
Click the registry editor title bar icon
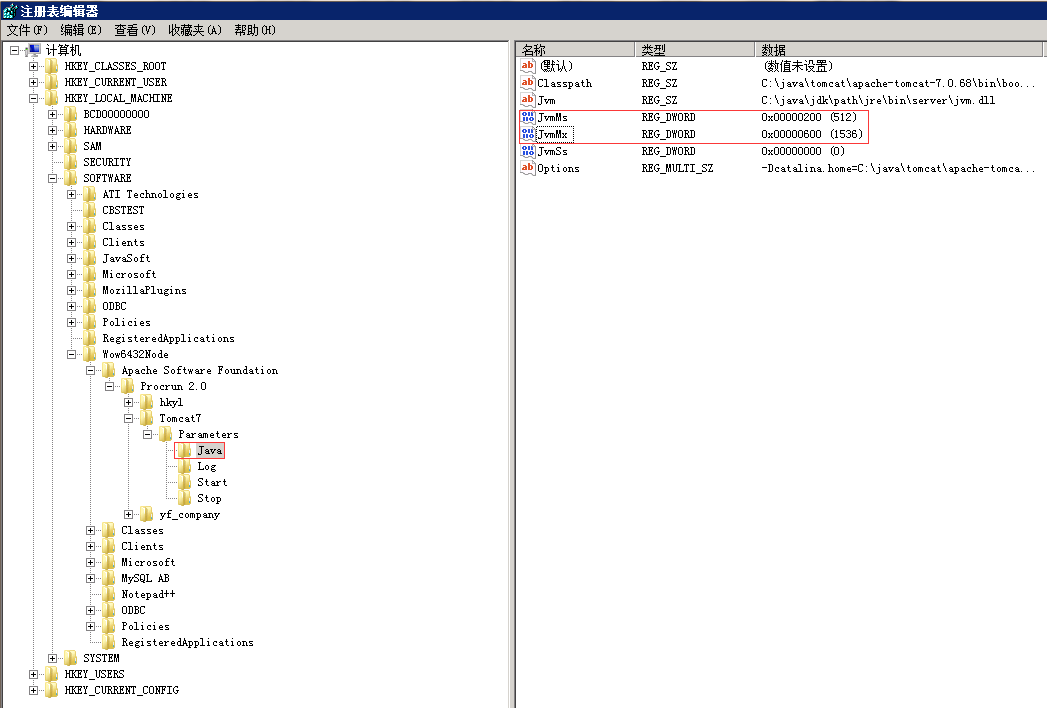[9, 11]
